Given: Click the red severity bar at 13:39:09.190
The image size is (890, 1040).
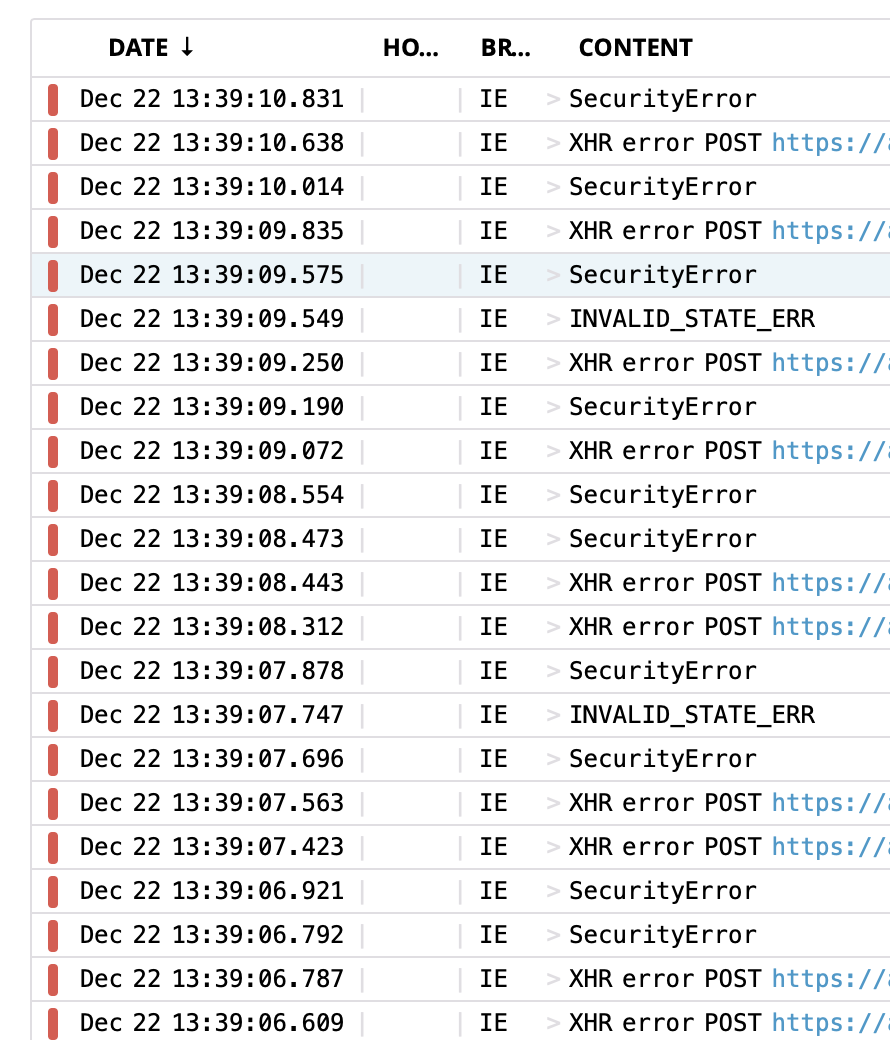Looking at the screenshot, I should click(x=52, y=406).
